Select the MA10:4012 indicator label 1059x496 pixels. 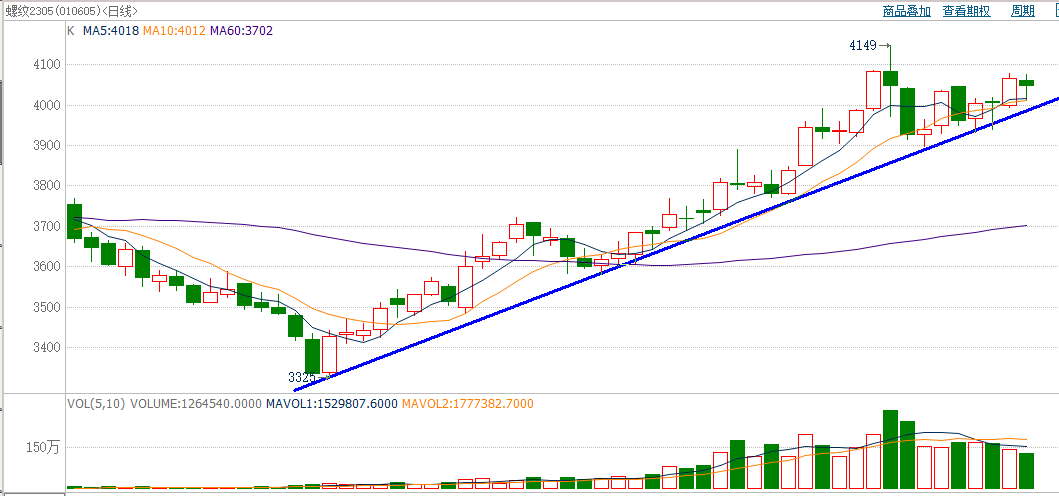pos(175,30)
